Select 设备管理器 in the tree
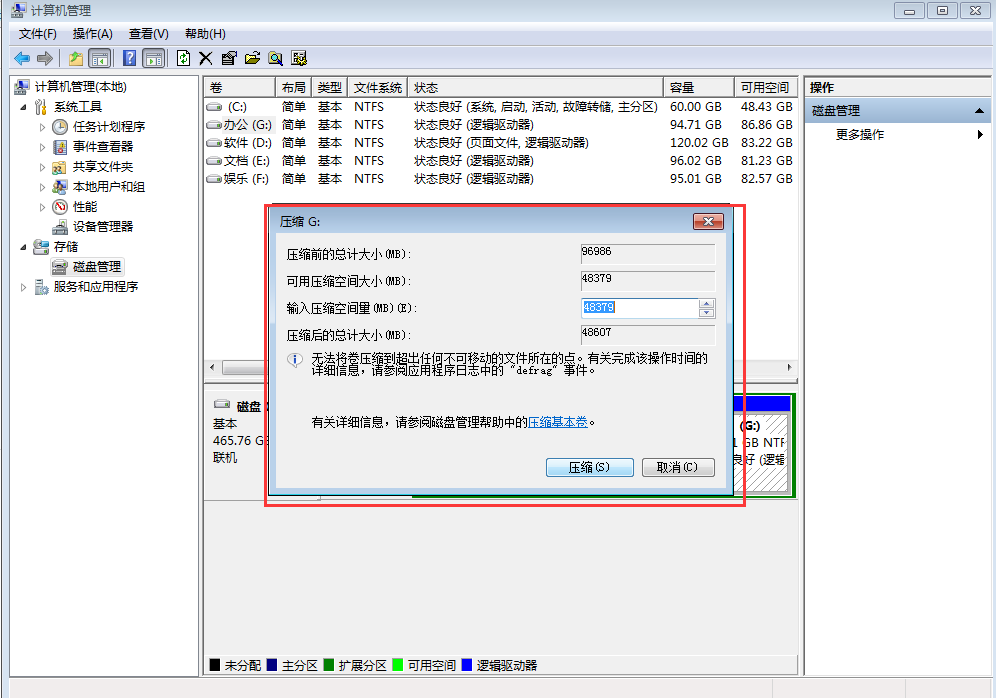Screen dimensions: 996x698 tap(102, 227)
